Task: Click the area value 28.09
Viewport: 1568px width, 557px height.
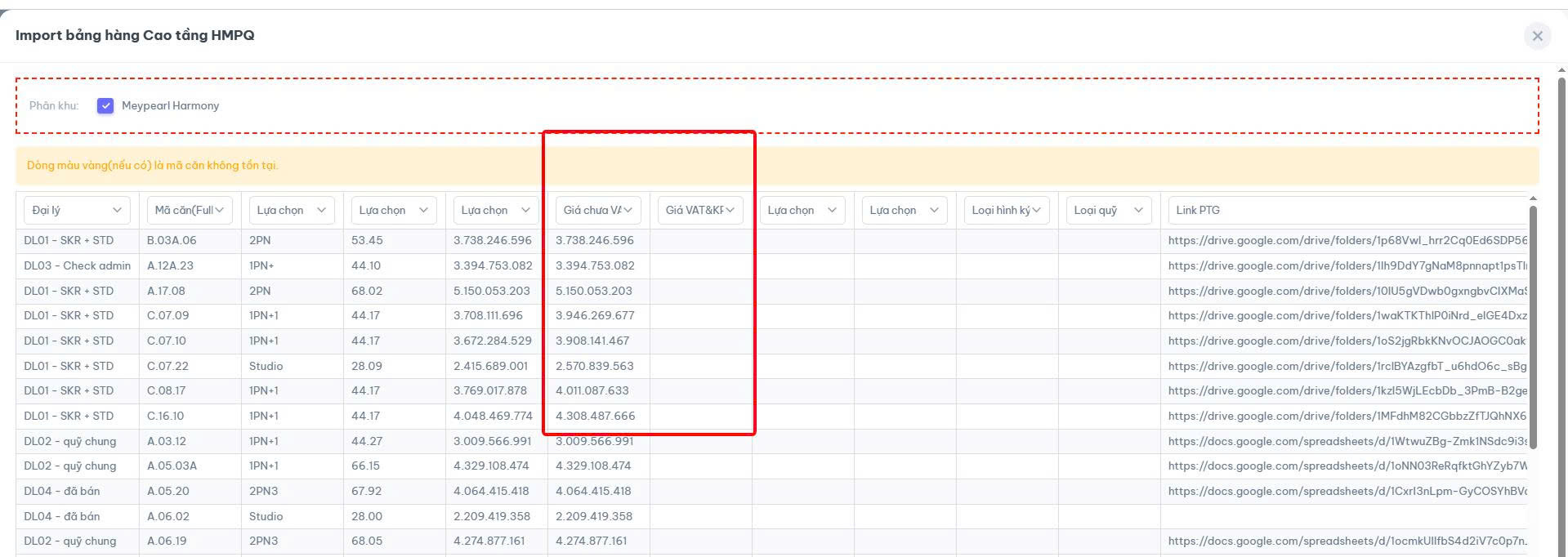Action: coord(367,366)
